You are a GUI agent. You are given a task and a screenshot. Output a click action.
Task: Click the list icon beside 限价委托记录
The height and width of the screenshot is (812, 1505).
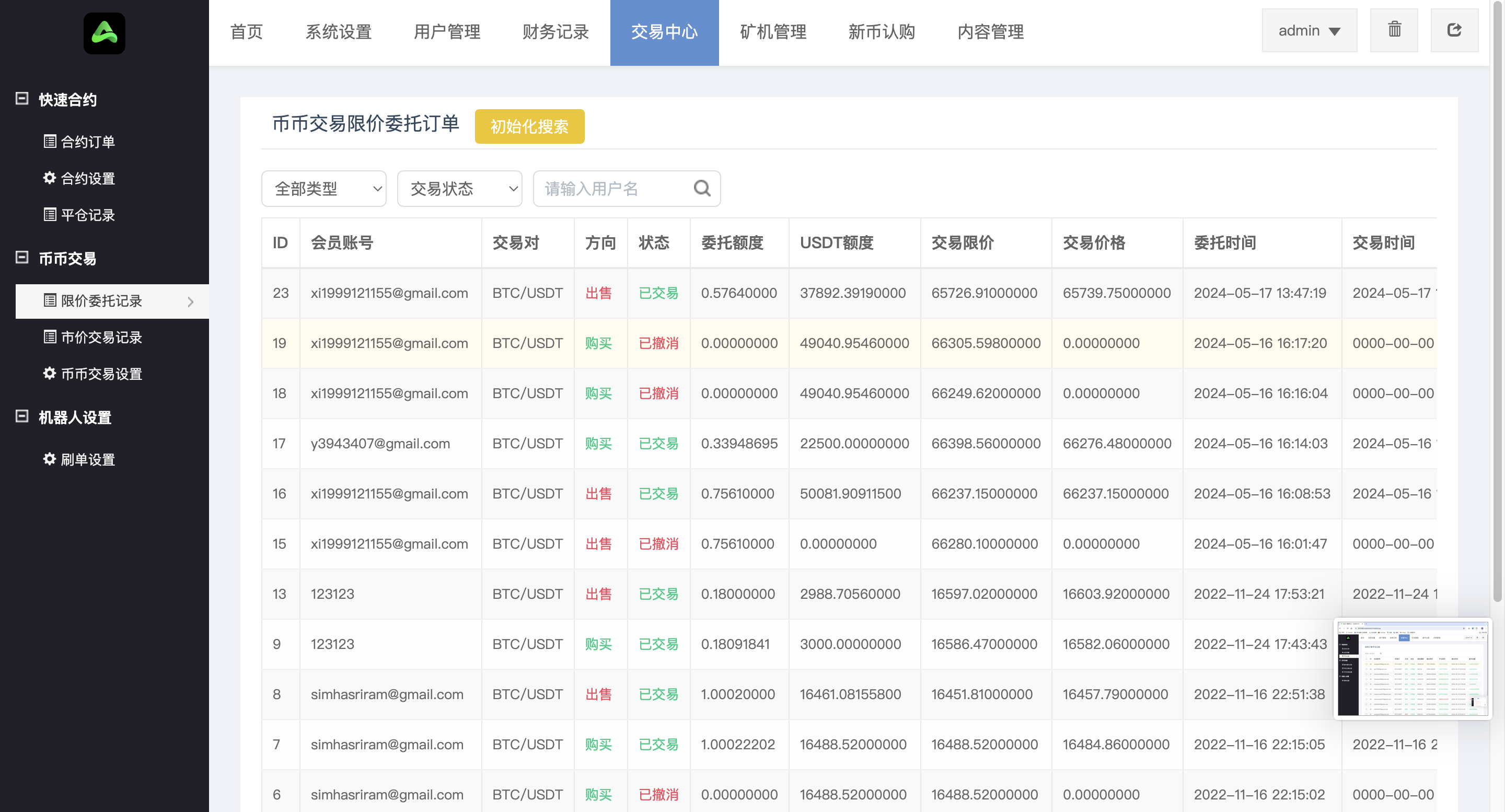coord(50,300)
